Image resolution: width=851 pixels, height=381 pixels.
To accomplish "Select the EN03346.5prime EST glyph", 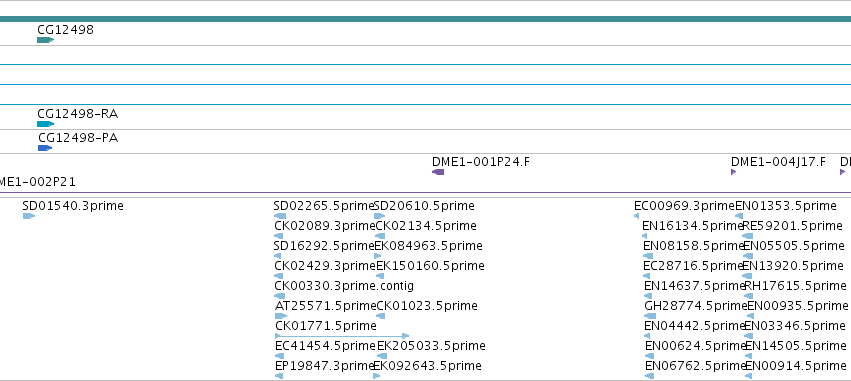I will (x=748, y=336).
